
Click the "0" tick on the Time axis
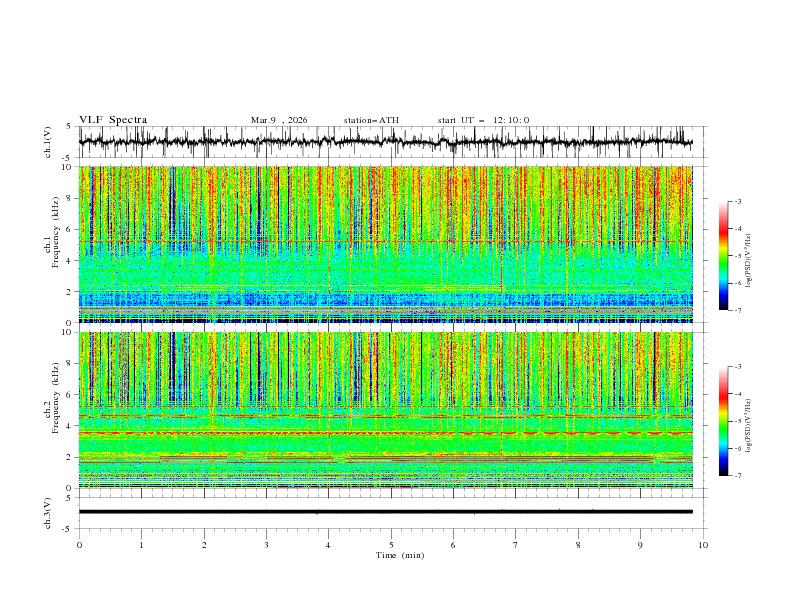pos(79,545)
